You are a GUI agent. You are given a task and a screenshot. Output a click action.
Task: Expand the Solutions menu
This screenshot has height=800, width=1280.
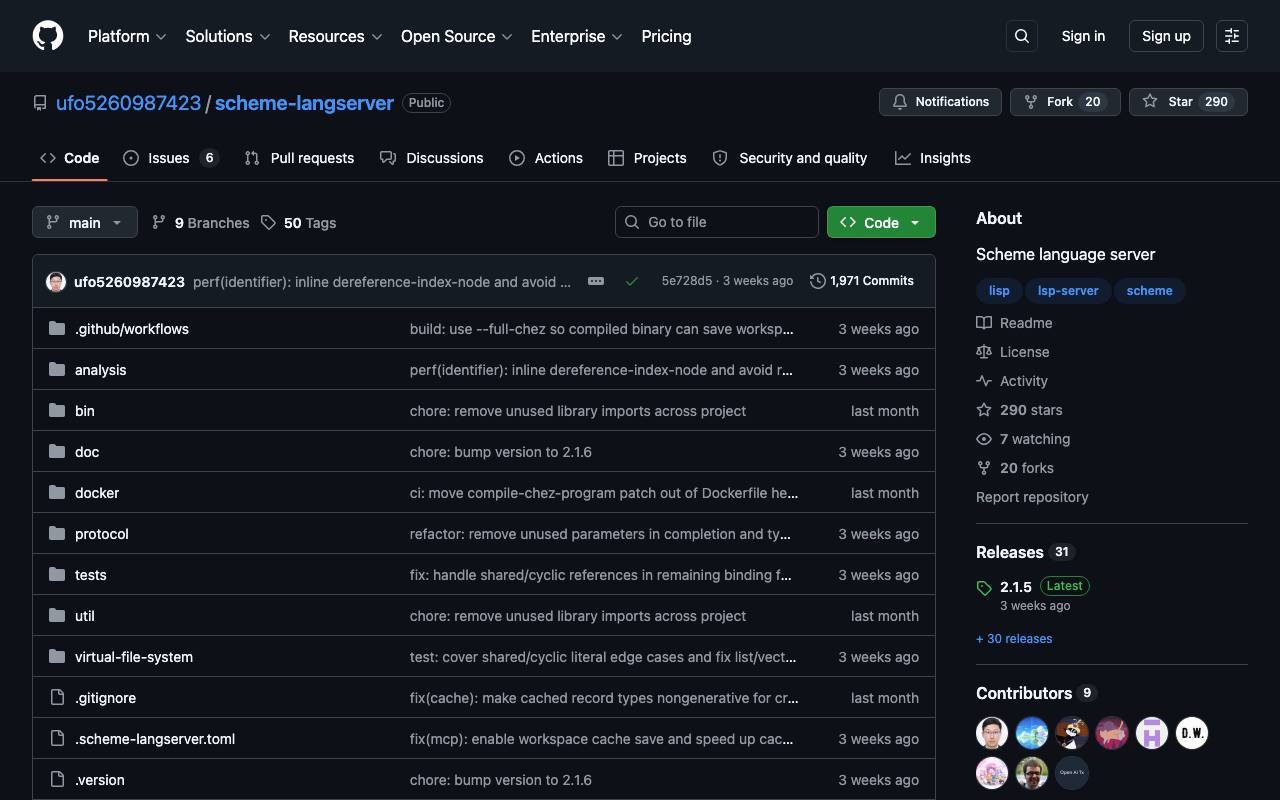tap(228, 36)
